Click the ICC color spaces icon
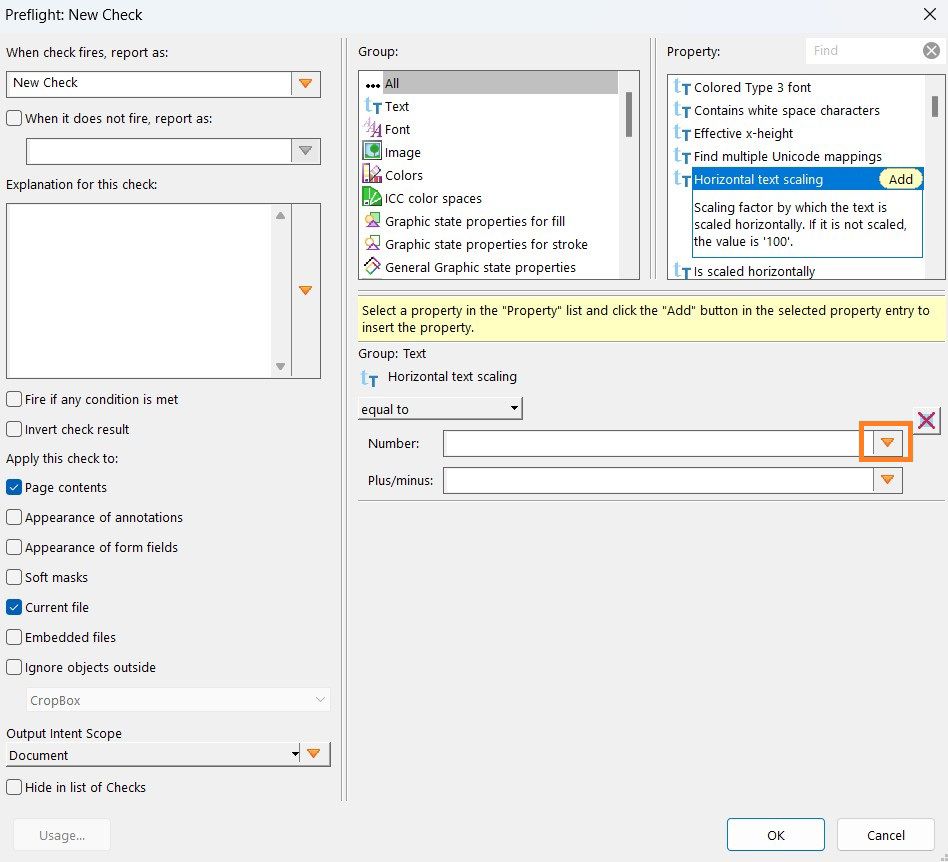The width and height of the screenshot is (948, 862). pos(372,197)
